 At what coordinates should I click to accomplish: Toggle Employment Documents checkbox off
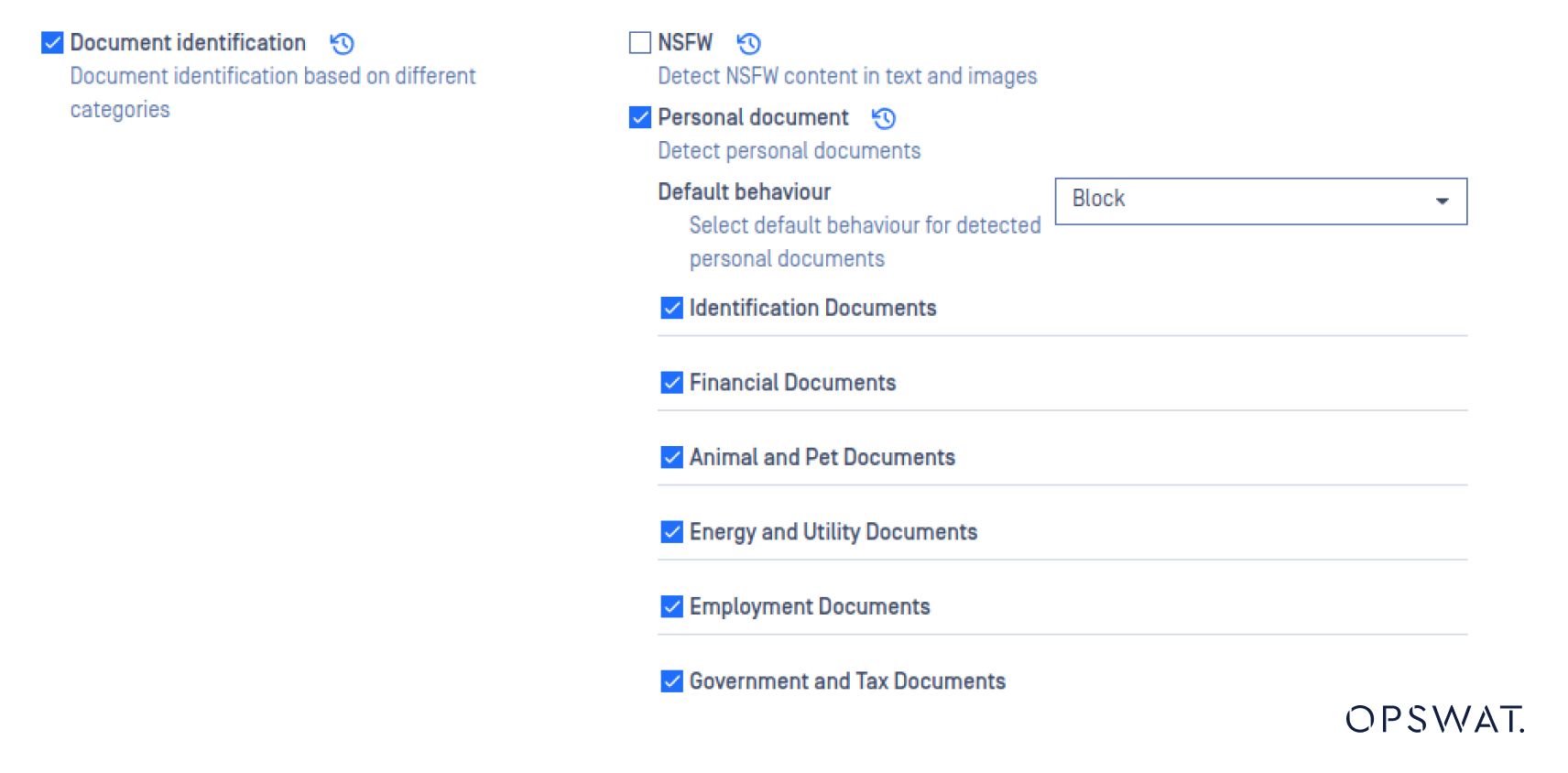671,606
